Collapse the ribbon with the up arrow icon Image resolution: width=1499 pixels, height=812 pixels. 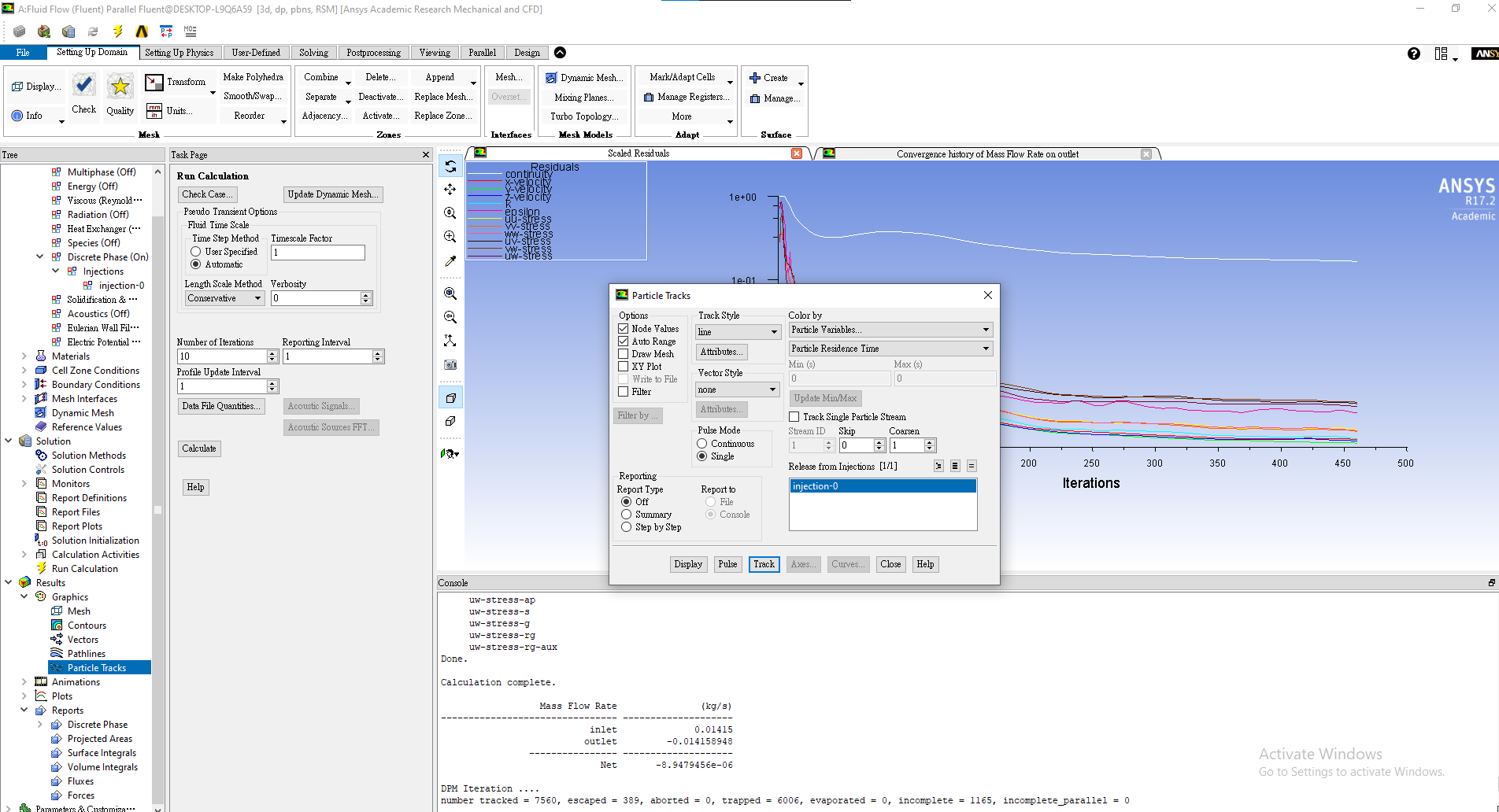coord(560,53)
